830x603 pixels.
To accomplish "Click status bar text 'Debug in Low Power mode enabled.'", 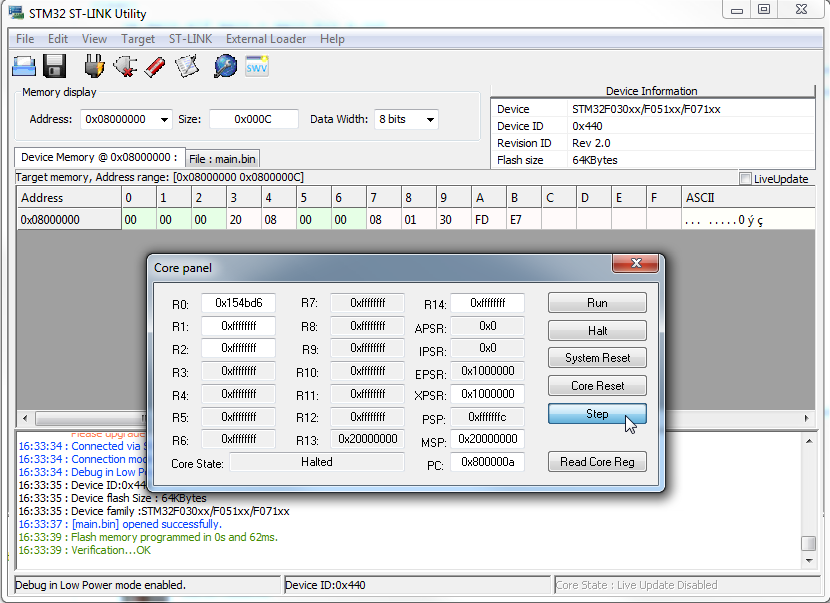I will [x=101, y=585].
